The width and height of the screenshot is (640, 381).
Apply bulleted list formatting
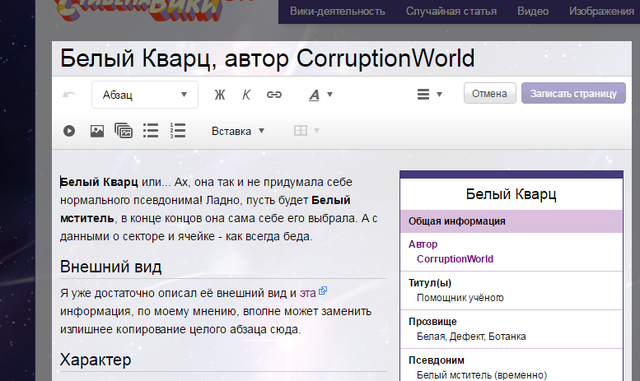151,131
